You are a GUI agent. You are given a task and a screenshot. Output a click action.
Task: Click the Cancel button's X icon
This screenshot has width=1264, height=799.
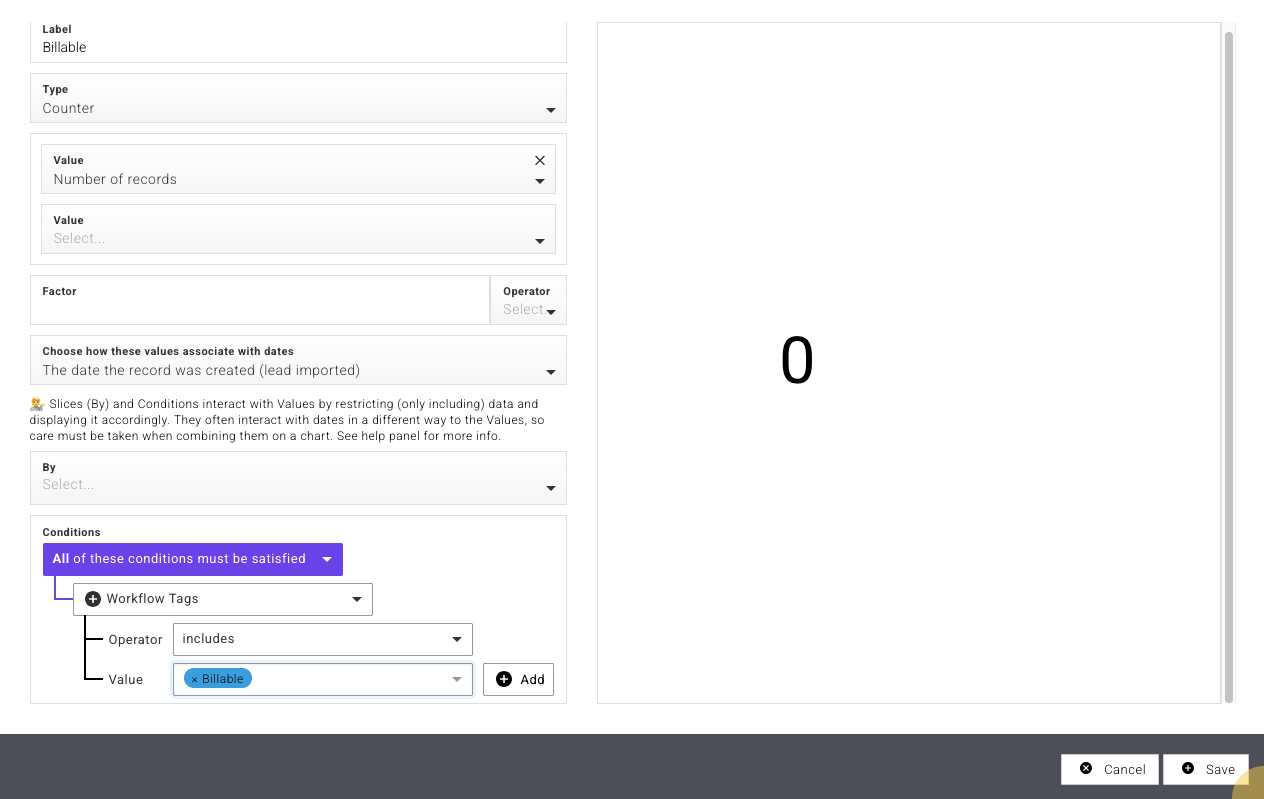(1086, 769)
